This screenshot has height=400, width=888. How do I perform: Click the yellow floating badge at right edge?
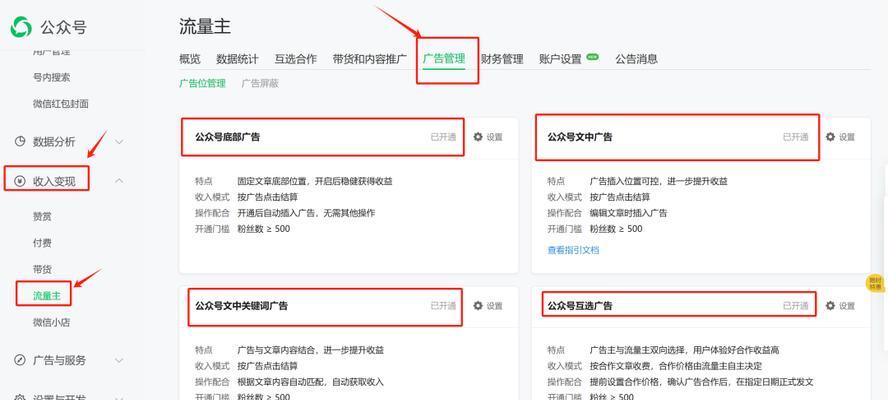point(877,283)
